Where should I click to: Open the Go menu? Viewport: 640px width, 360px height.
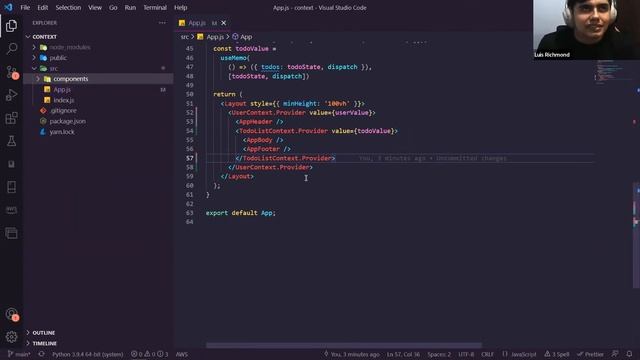point(113,7)
